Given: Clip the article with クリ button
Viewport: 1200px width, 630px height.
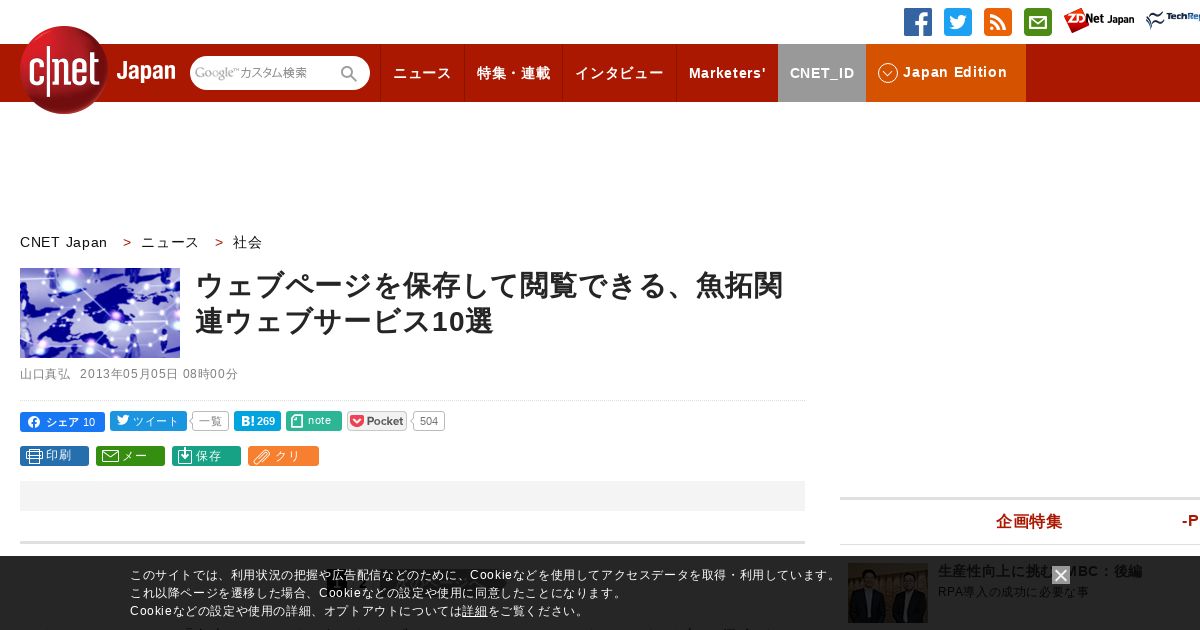Looking at the screenshot, I should coord(283,456).
